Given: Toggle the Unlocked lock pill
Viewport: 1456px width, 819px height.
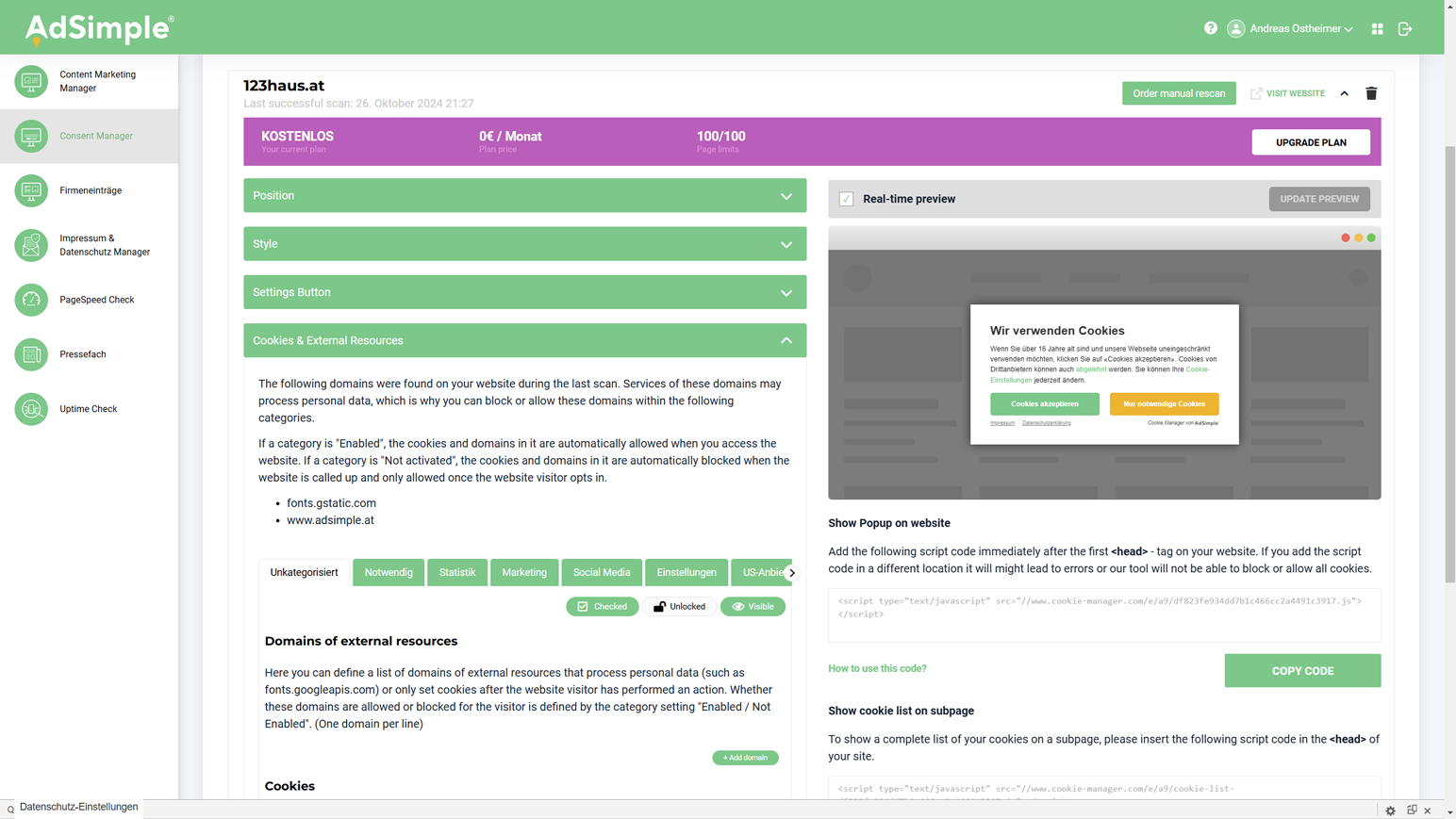Looking at the screenshot, I should (x=680, y=607).
